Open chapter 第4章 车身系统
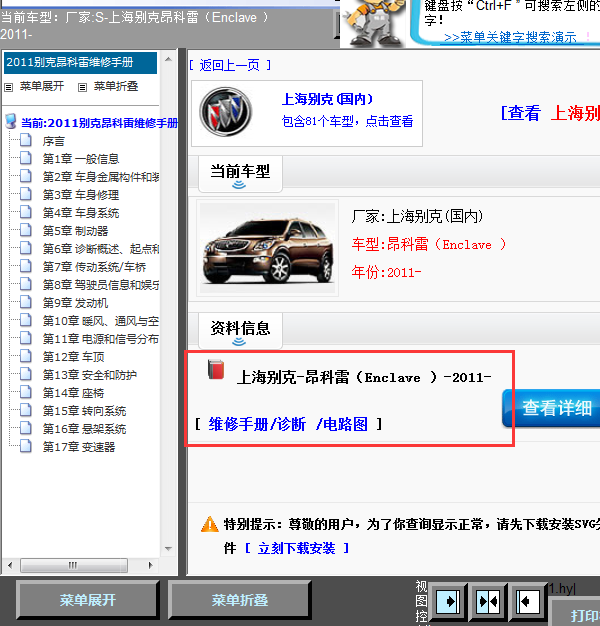The width and height of the screenshot is (600, 626). pyautogui.click(x=81, y=212)
